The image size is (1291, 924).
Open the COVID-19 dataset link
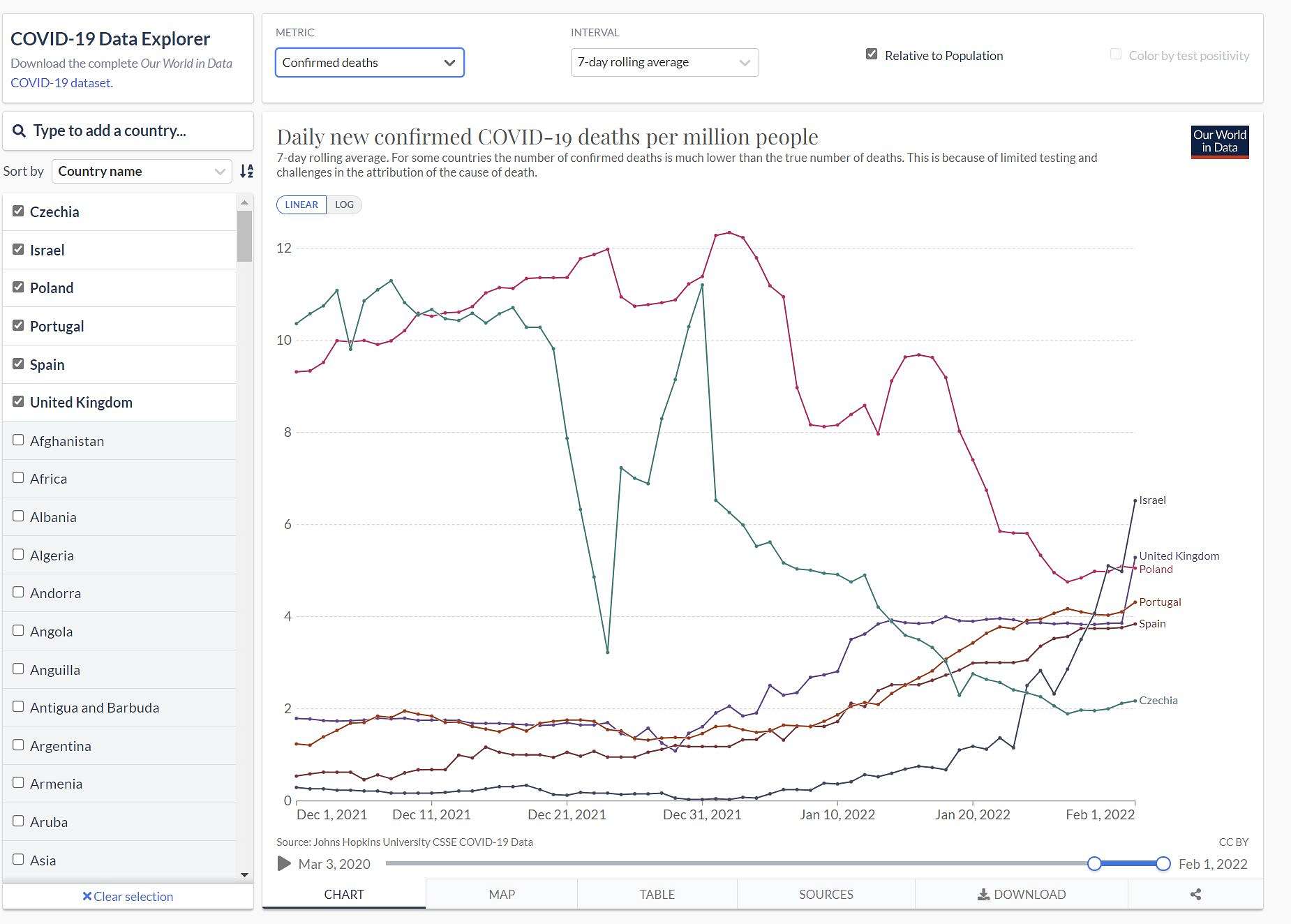pyautogui.click(x=61, y=82)
